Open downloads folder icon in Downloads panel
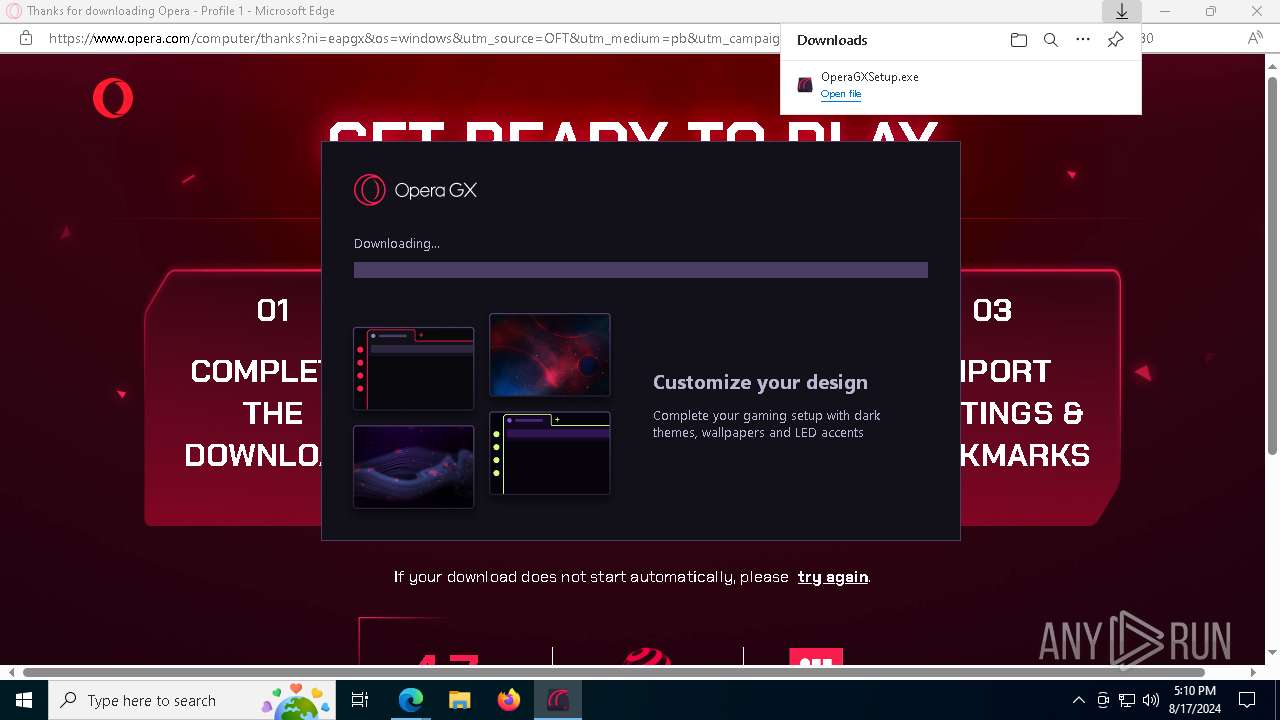This screenshot has width=1280, height=720. 1018,40
